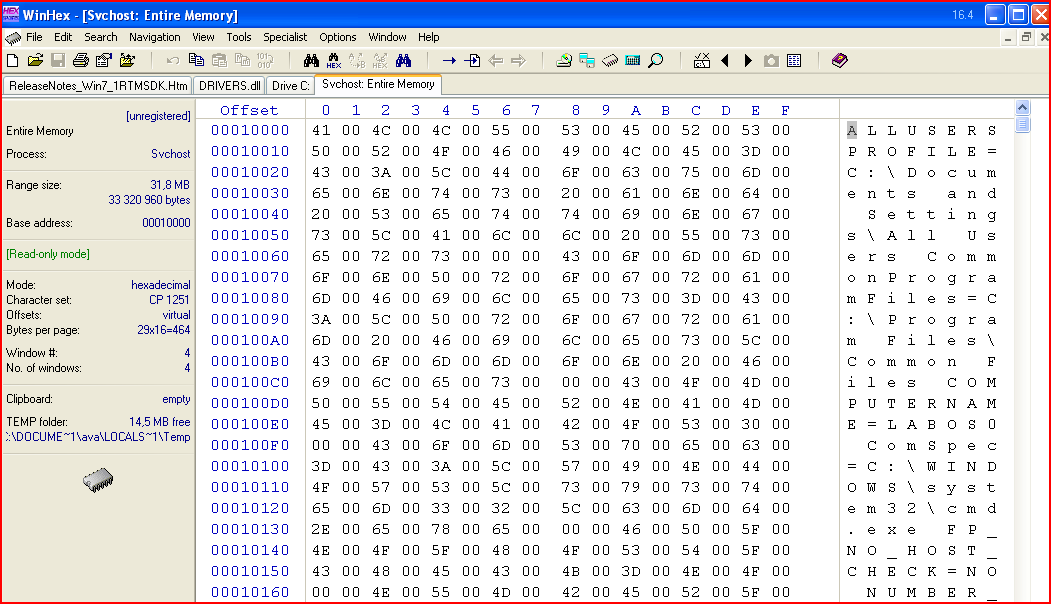
Task: Open file Properties toolbar icon
Action: click(x=104, y=61)
